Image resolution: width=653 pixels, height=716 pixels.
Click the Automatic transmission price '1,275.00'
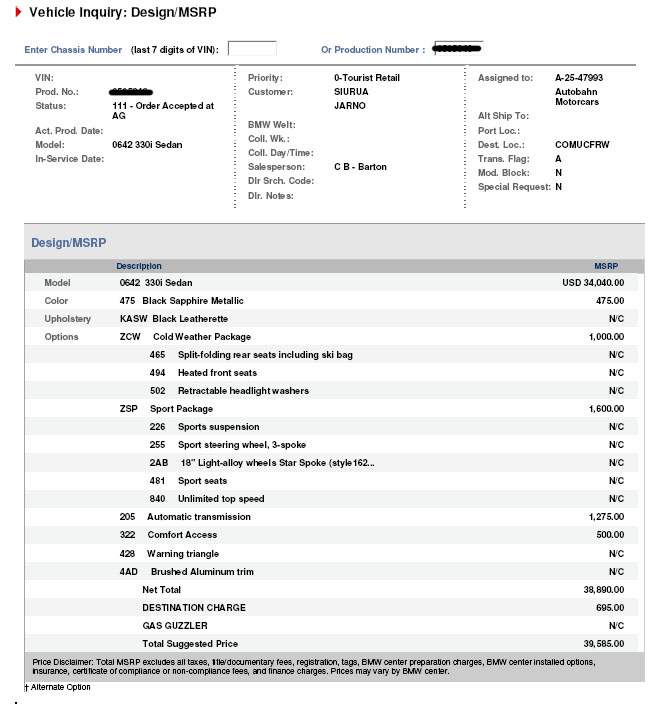pyautogui.click(x=606, y=517)
